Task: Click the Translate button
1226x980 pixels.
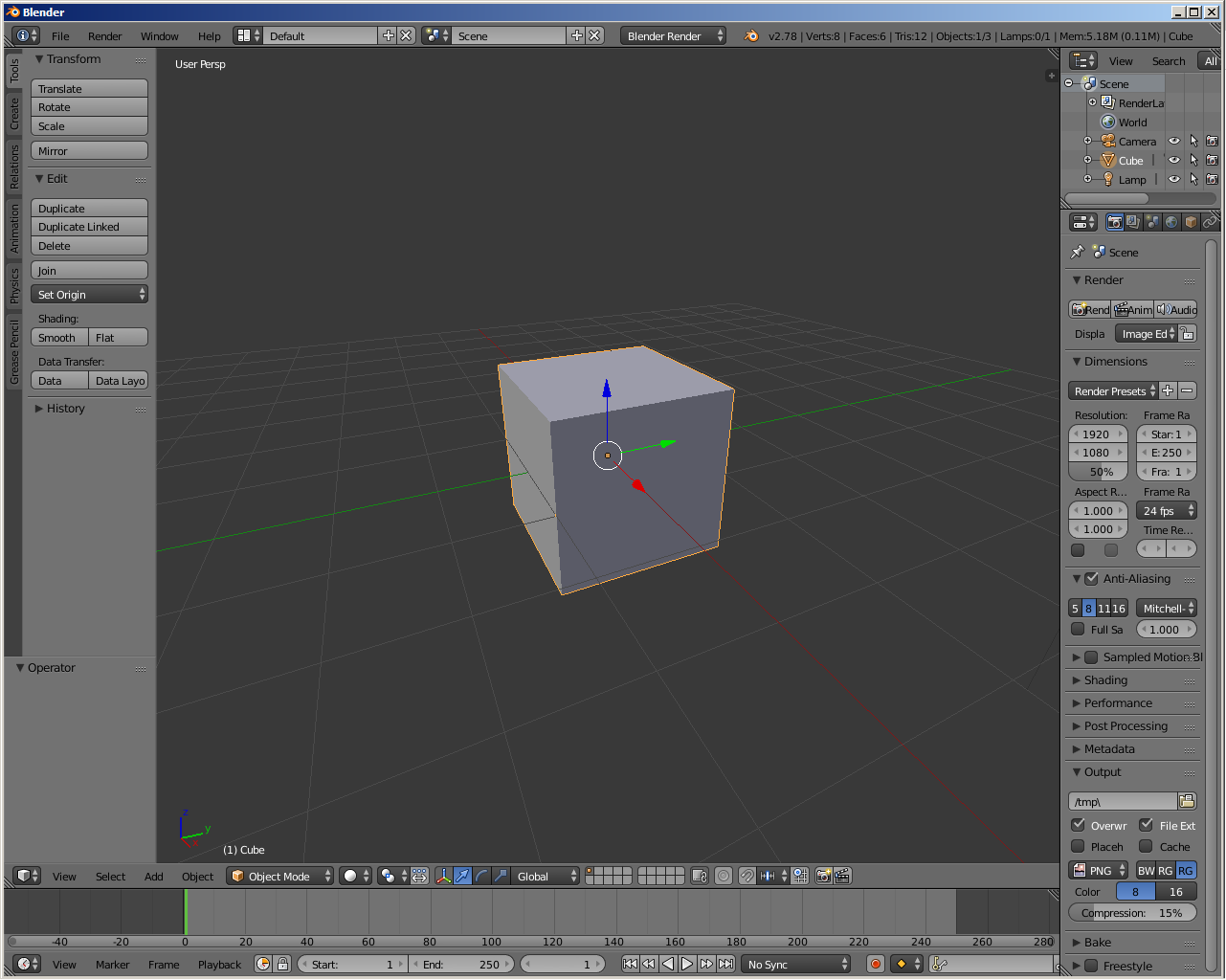Action: (89, 88)
